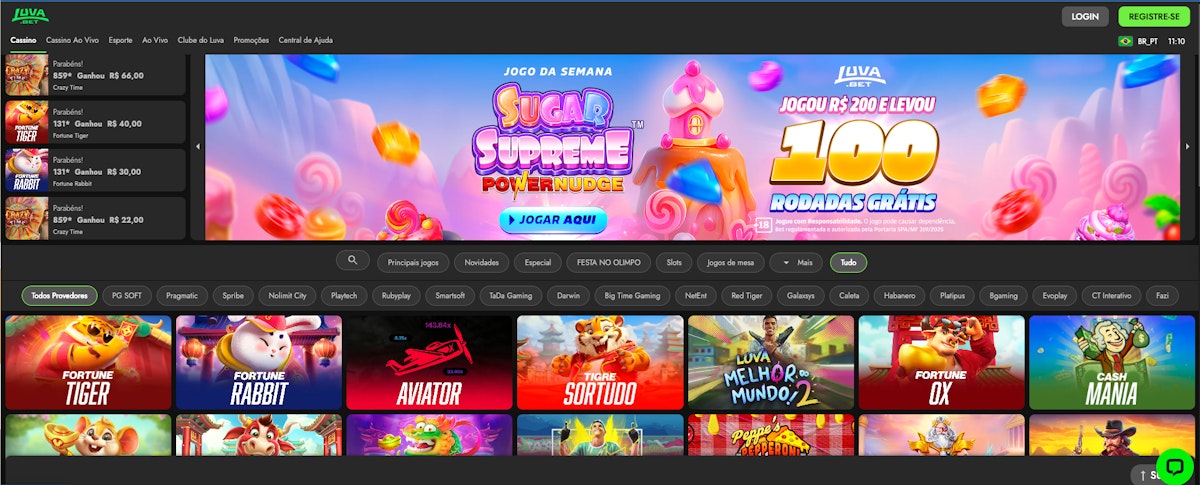
Task: Filter by Evoplay provider
Action: click(x=1057, y=296)
